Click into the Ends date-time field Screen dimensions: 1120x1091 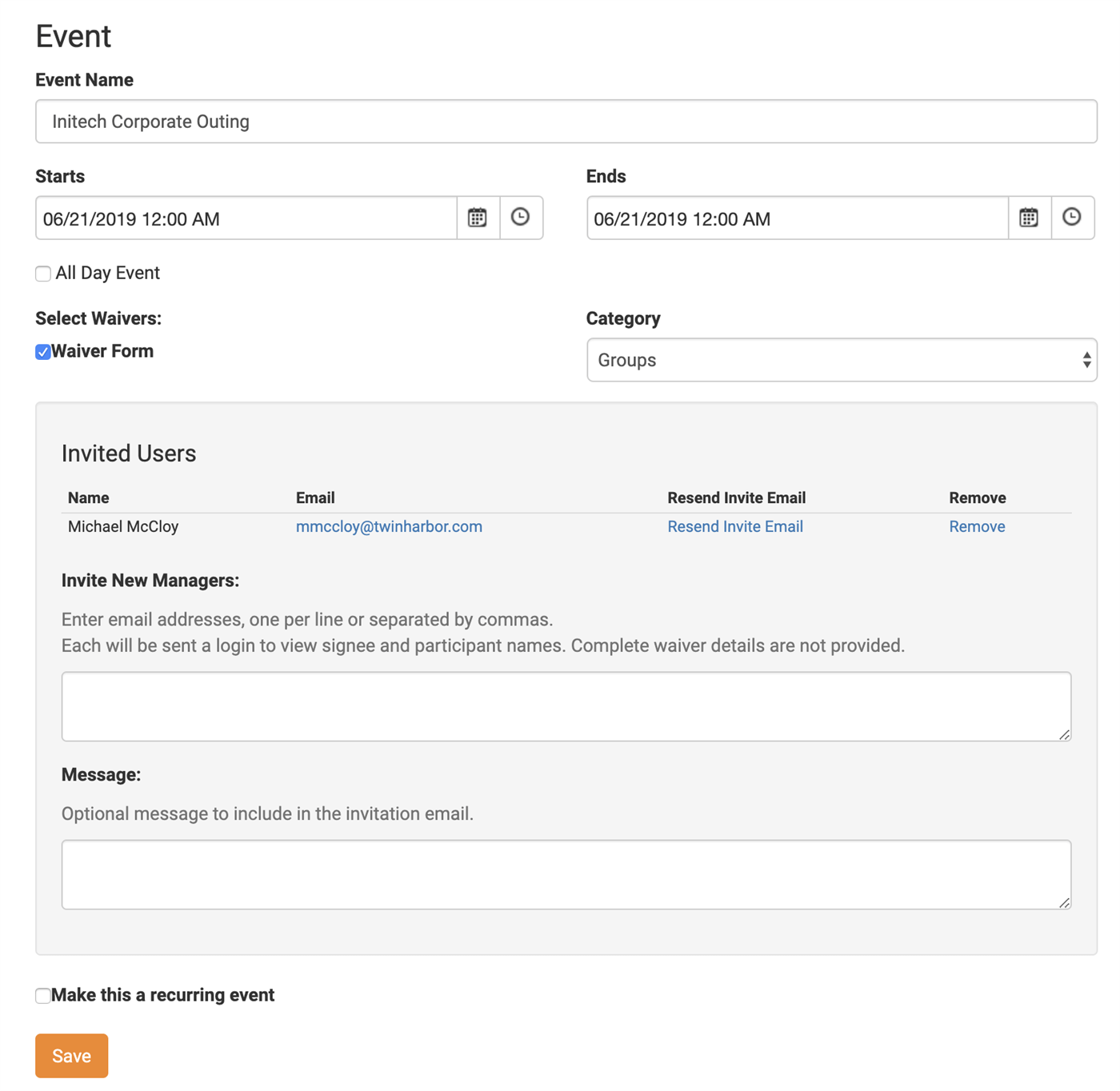pos(796,218)
